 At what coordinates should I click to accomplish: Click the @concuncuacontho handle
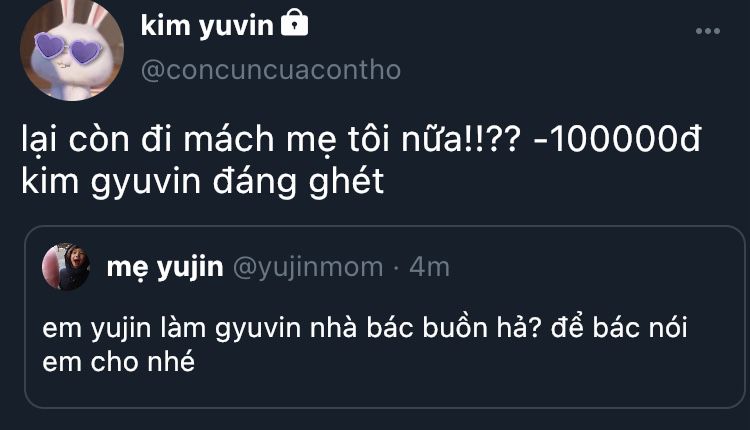(x=270, y=70)
